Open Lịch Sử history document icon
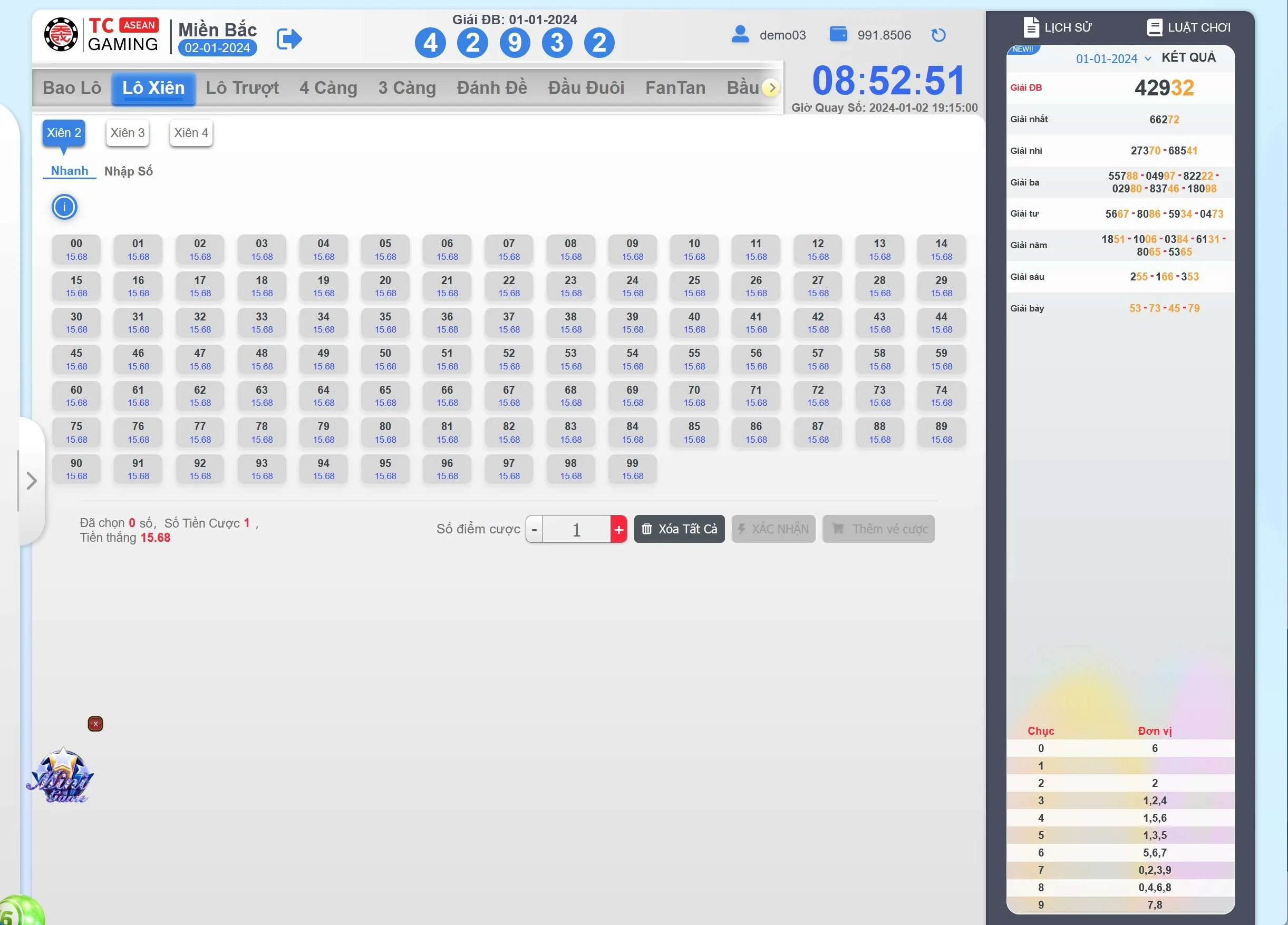 pos(1031,27)
